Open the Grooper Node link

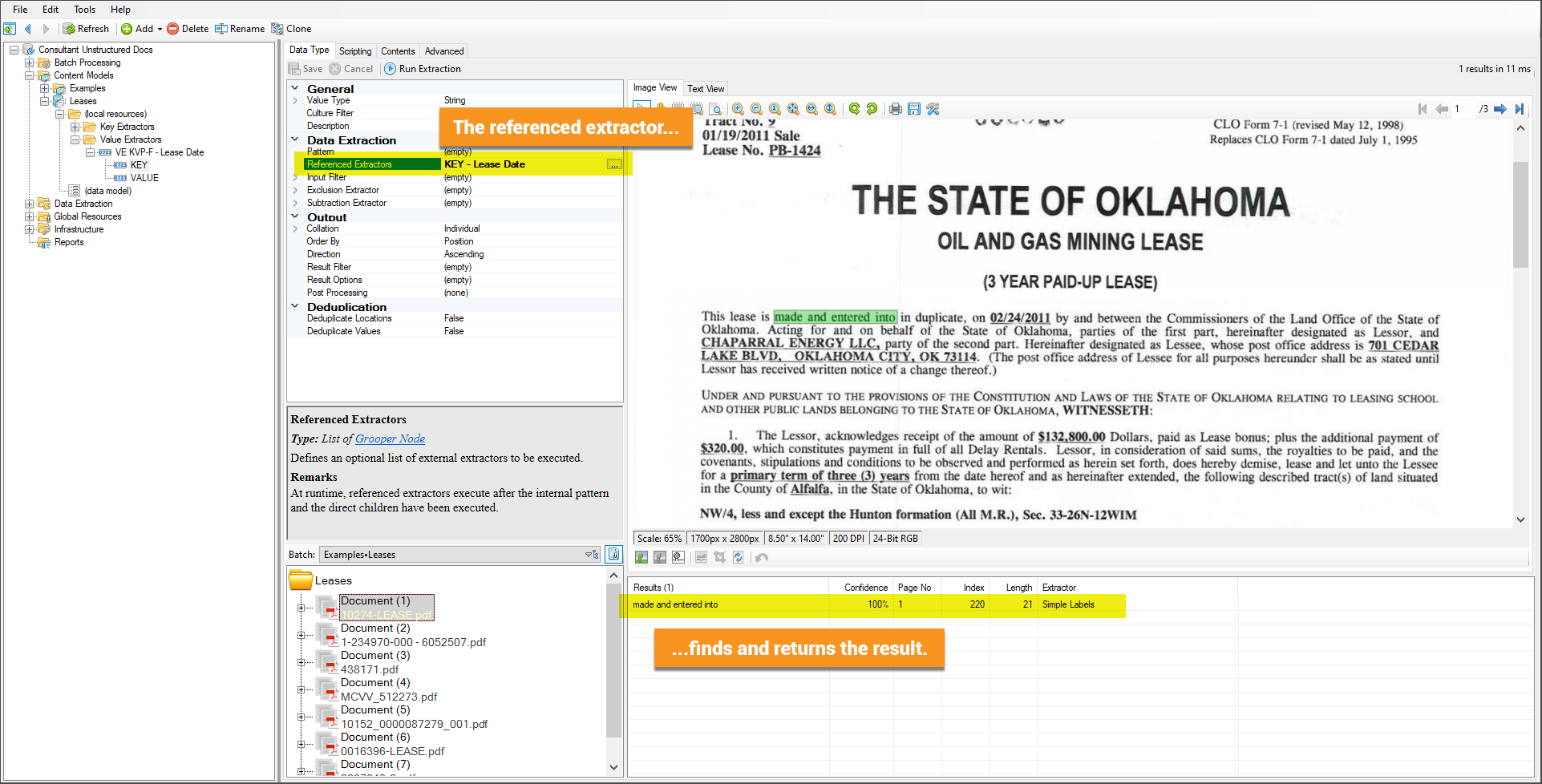pyautogui.click(x=390, y=438)
